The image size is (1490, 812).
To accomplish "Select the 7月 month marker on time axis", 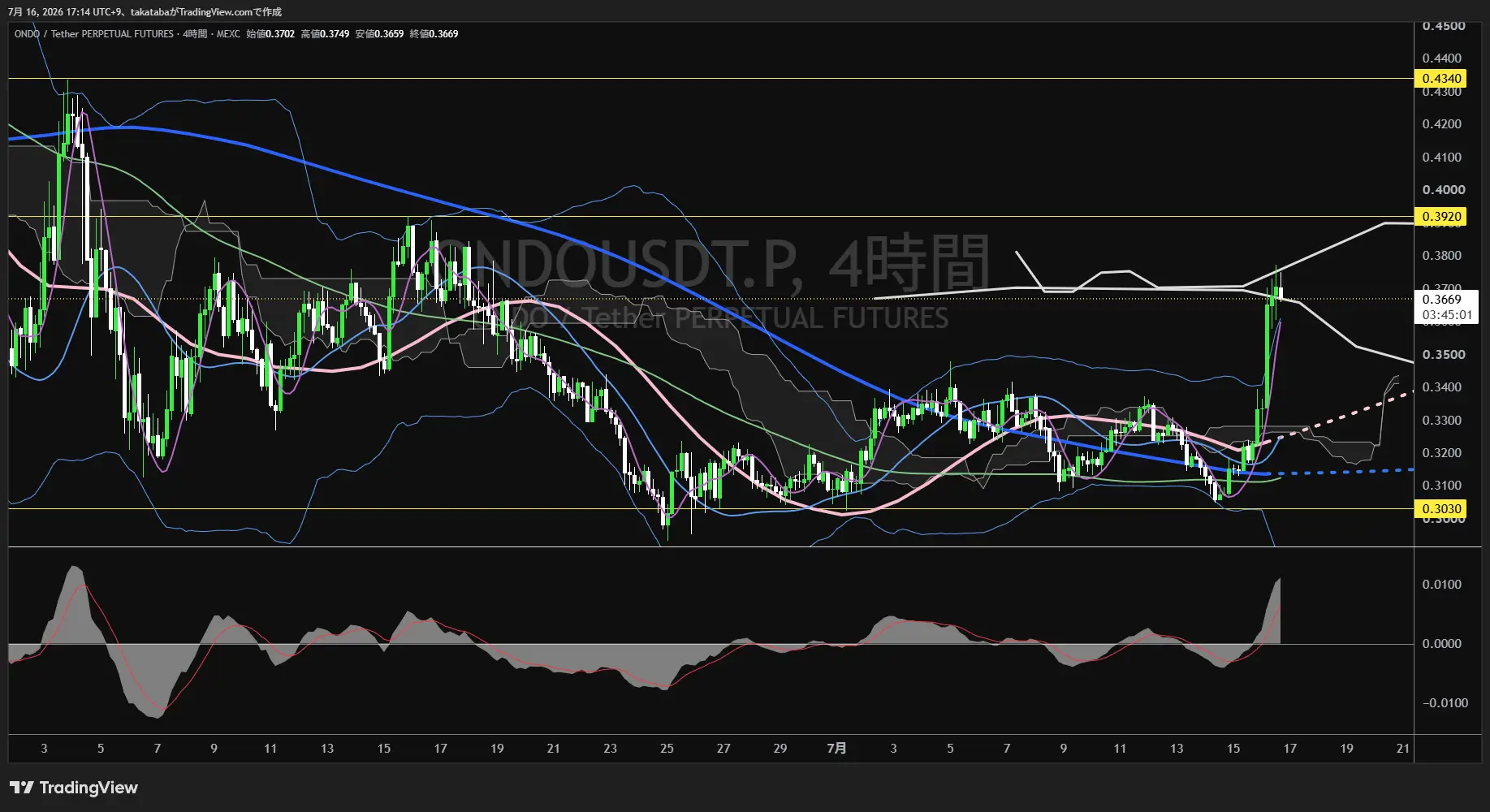I will pyautogui.click(x=836, y=749).
